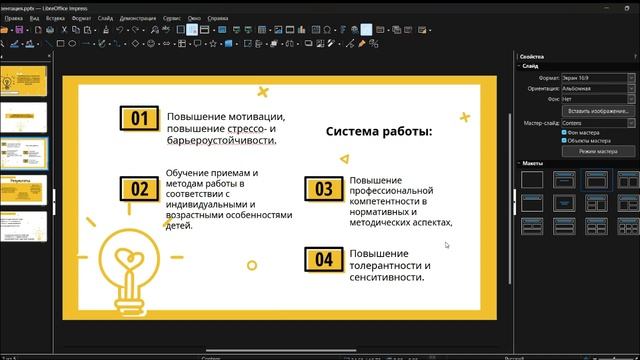640x360 pixels.
Task: Click Insert Text Box icon
Action: pyautogui.click(x=316, y=30)
